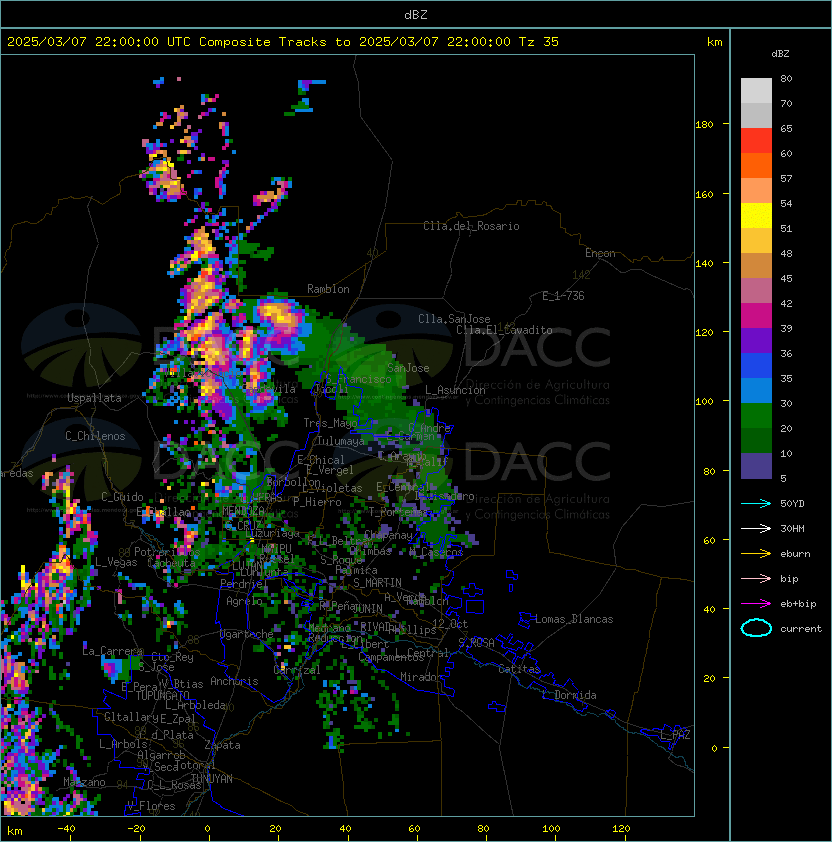Click the bip pink arrow legend icon
Image resolution: width=832 pixels, height=842 pixels.
click(756, 579)
